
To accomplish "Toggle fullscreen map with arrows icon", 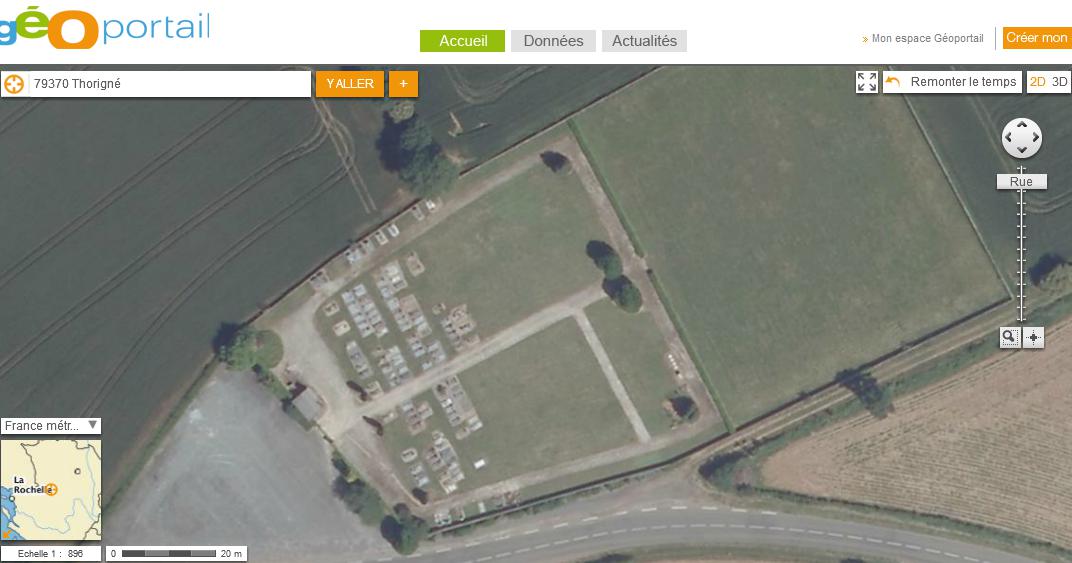I will click(x=867, y=82).
